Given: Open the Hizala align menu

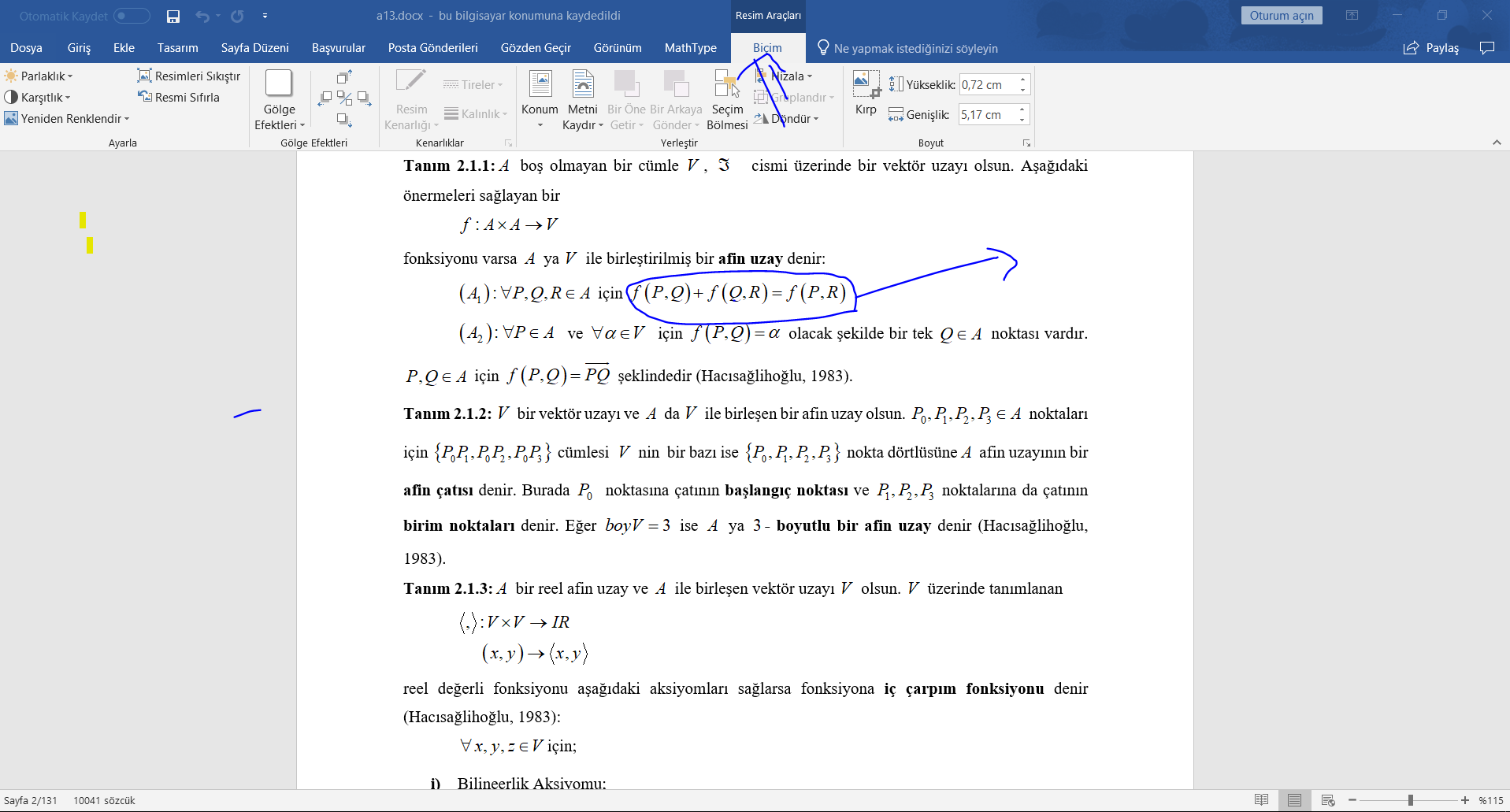Looking at the screenshot, I should pos(784,76).
